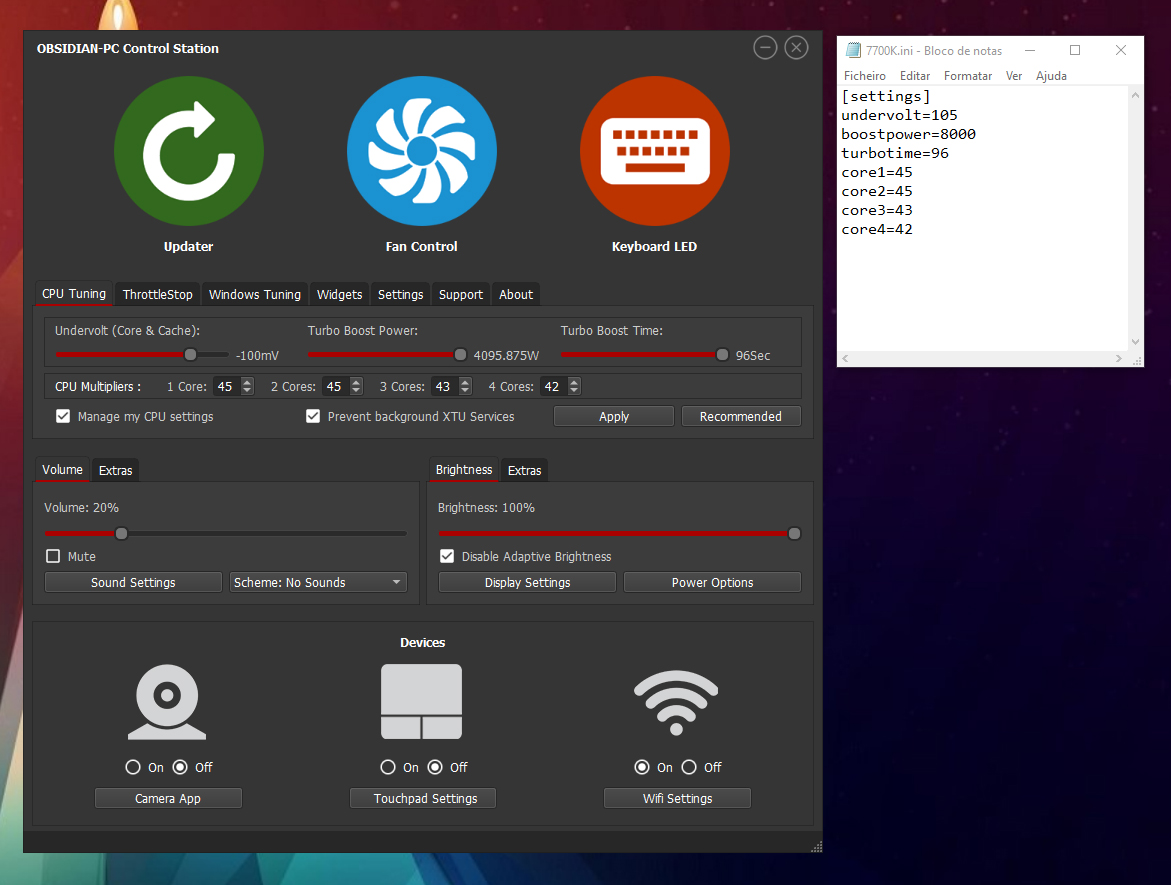Increase the 1 Core multiplier
This screenshot has width=1171, height=885.
point(247,382)
